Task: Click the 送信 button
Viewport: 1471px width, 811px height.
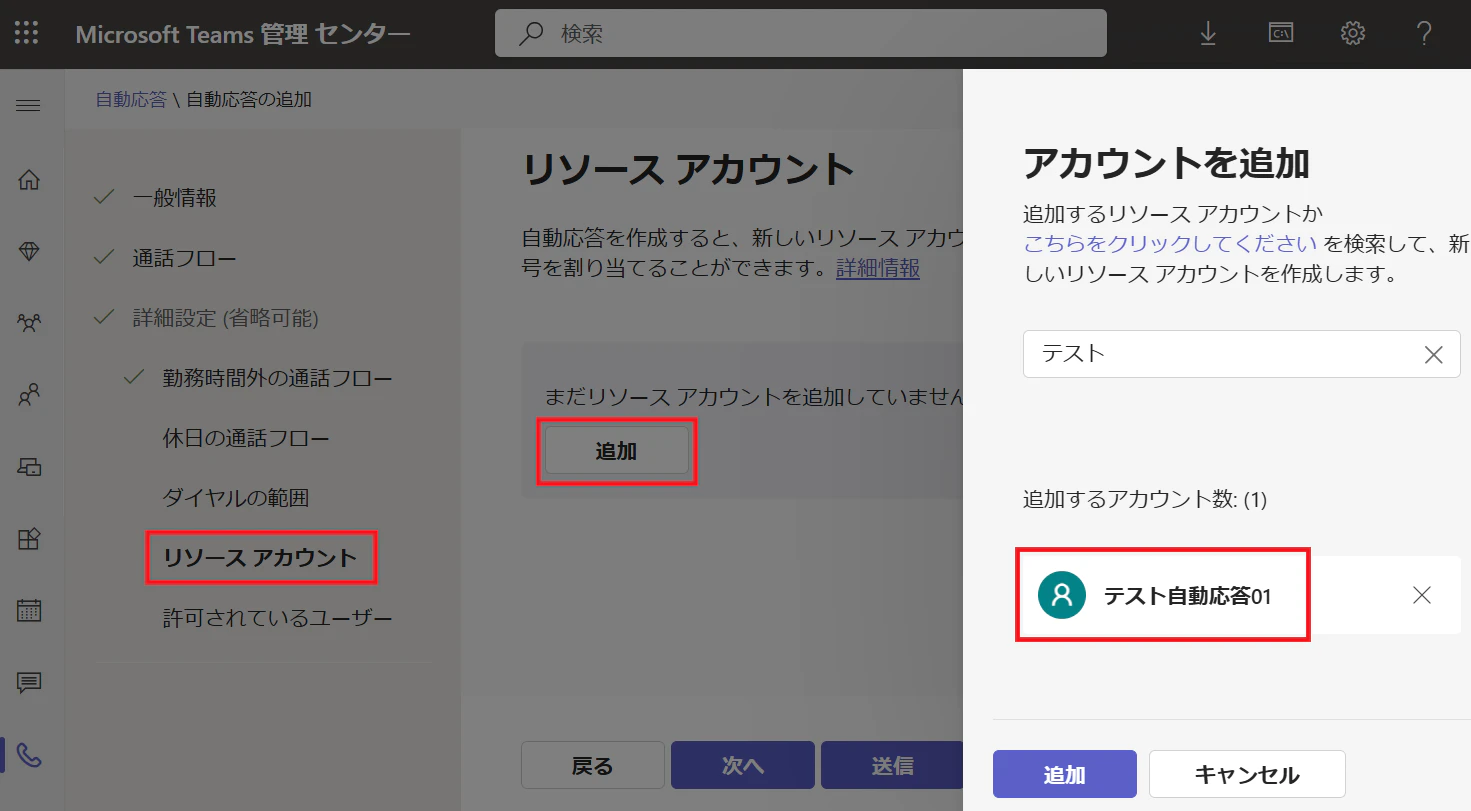Action: pos(892,766)
